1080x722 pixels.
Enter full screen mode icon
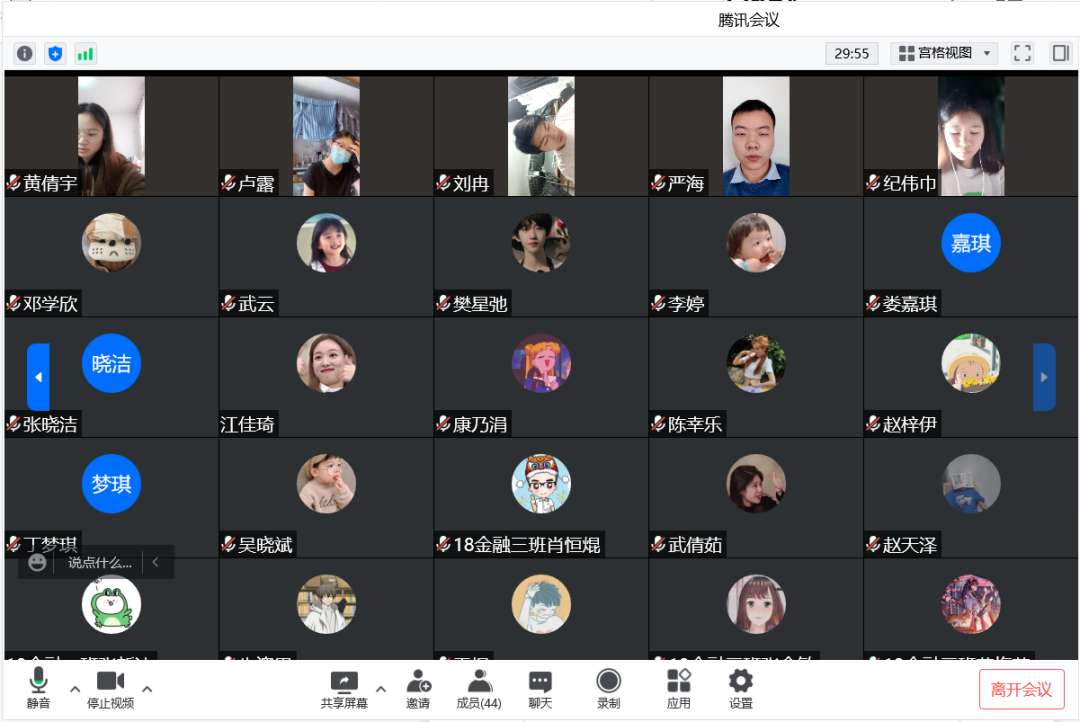tap(1023, 53)
